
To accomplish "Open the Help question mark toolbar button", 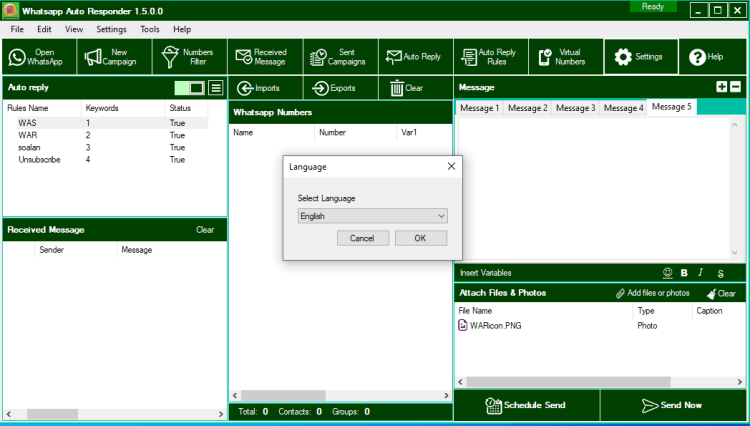I will point(714,57).
